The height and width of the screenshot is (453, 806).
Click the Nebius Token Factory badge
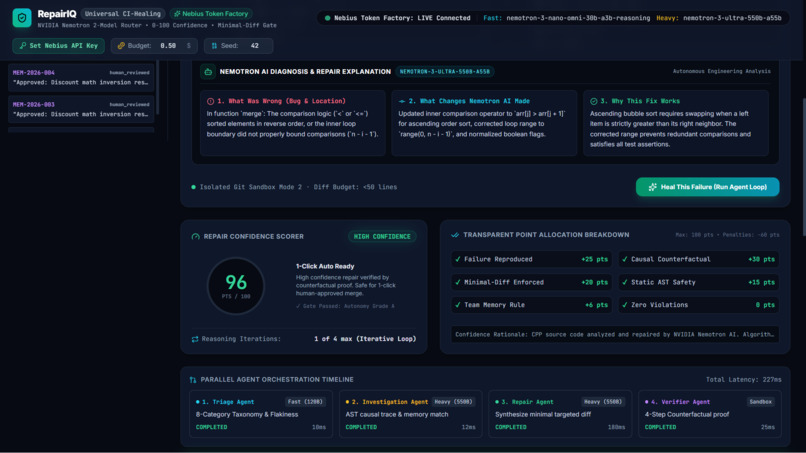click(x=211, y=14)
